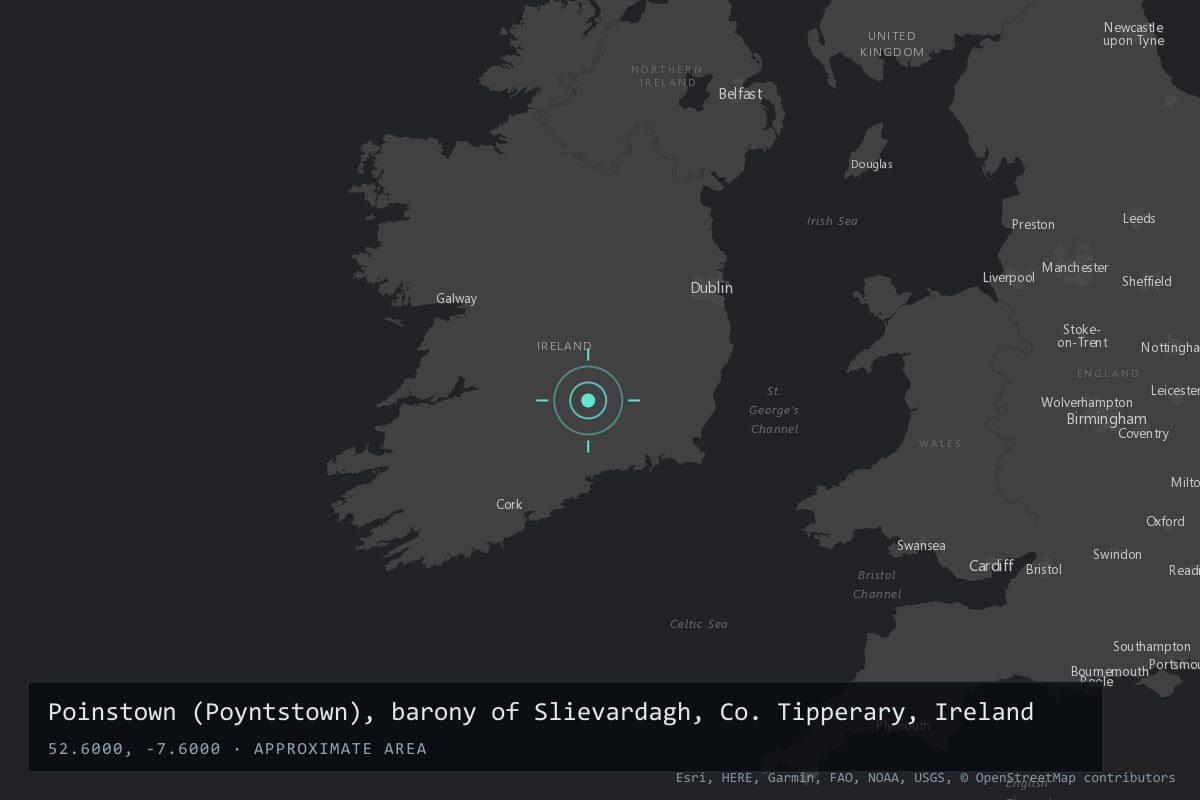Screen dimensions: 1200x800
Task: Click the UNITED KINGDOM label
Action: [x=892, y=44]
